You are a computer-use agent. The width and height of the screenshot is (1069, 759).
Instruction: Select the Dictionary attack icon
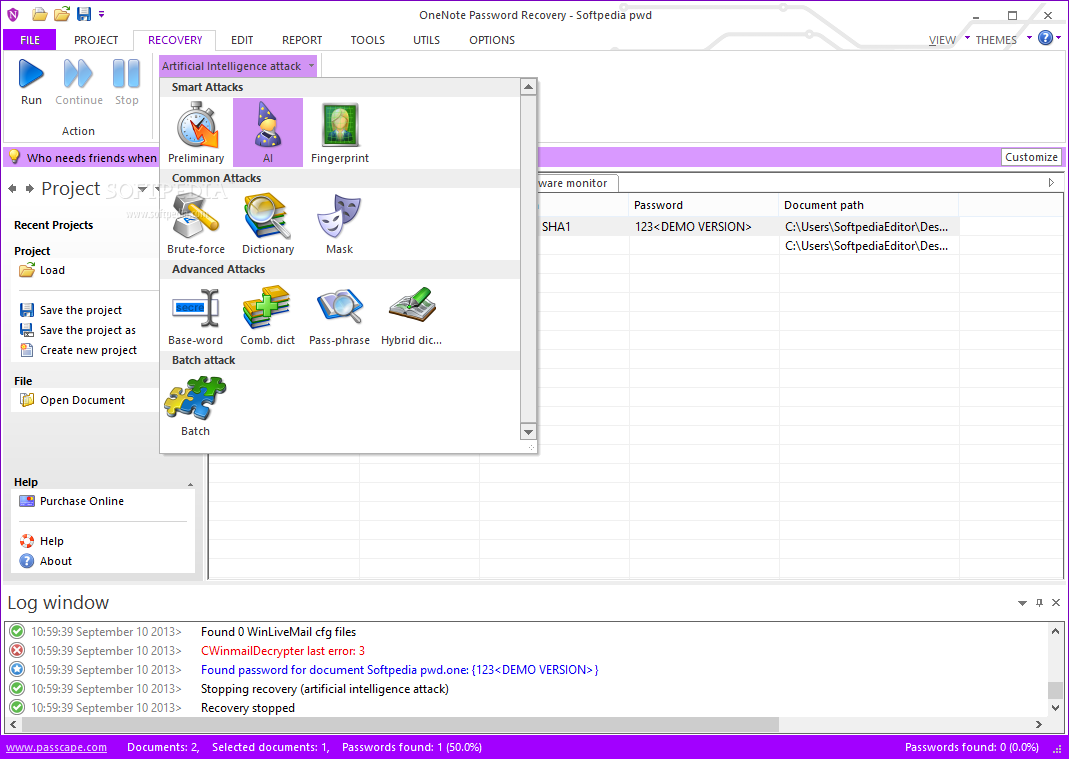click(268, 224)
